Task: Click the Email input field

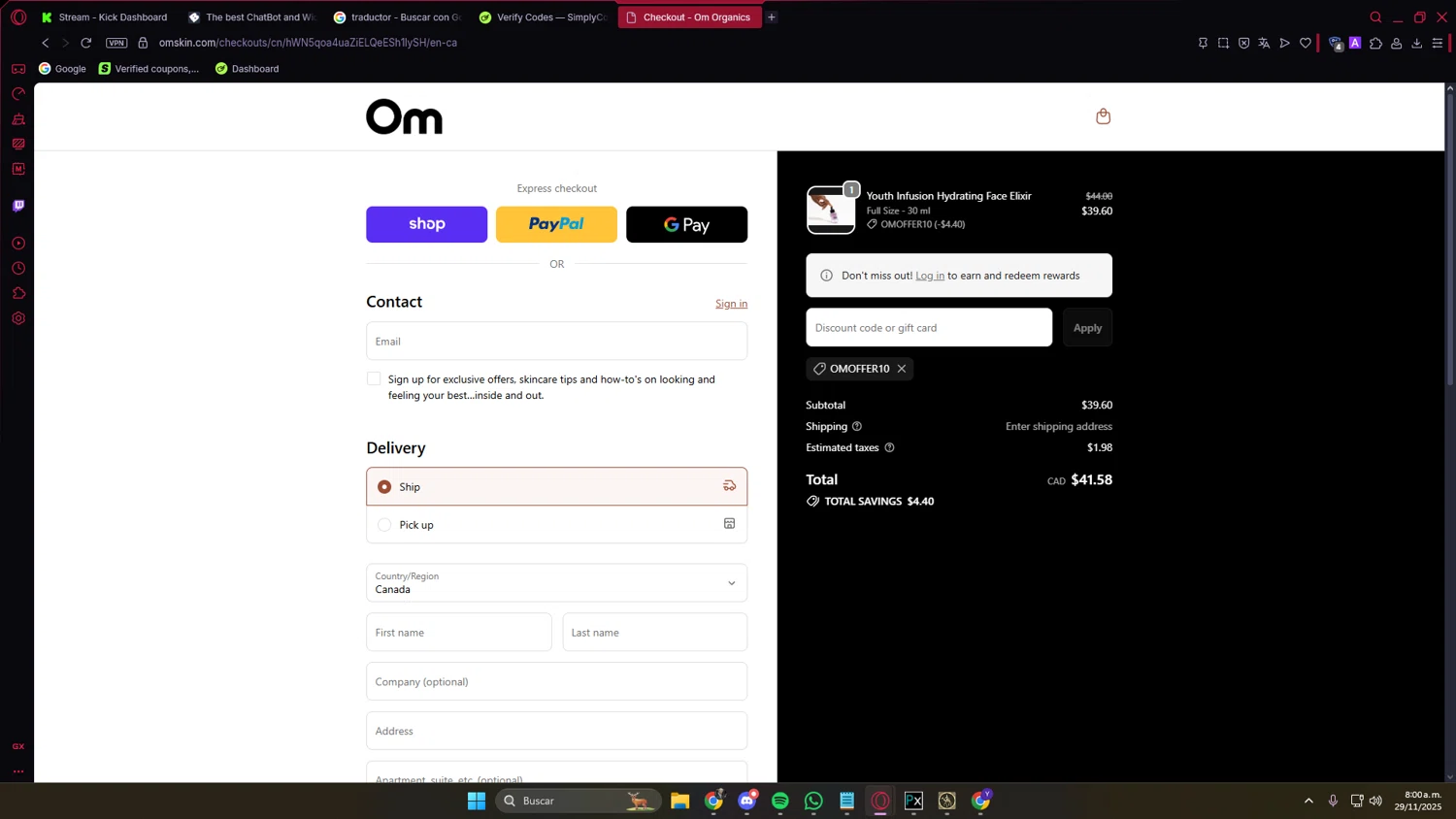Action: [556, 342]
